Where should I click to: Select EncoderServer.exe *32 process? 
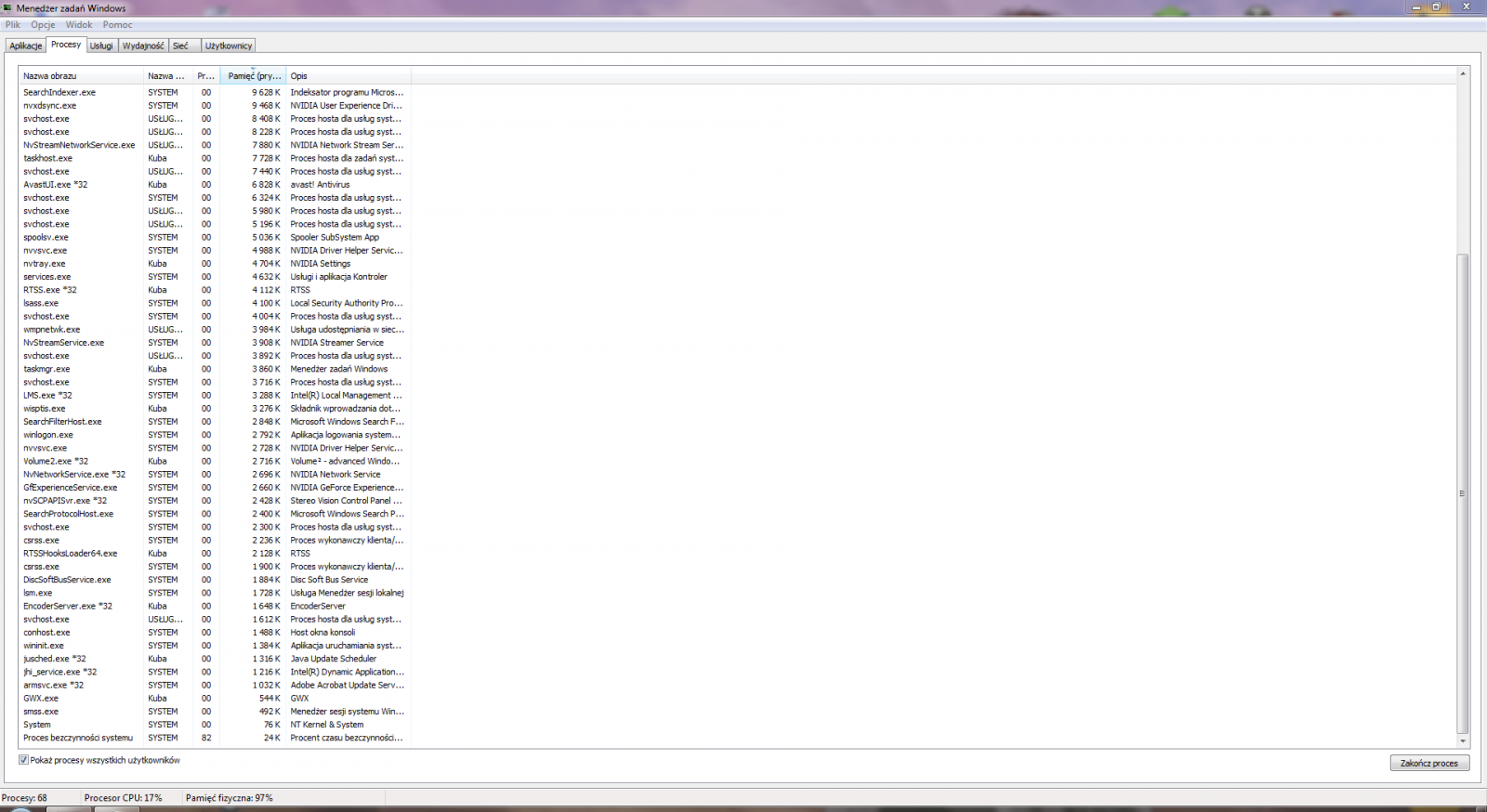coord(214,606)
